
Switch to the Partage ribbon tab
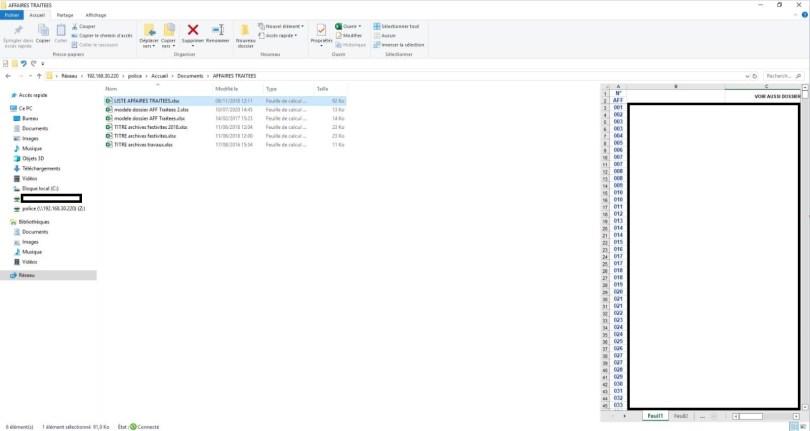click(x=65, y=15)
